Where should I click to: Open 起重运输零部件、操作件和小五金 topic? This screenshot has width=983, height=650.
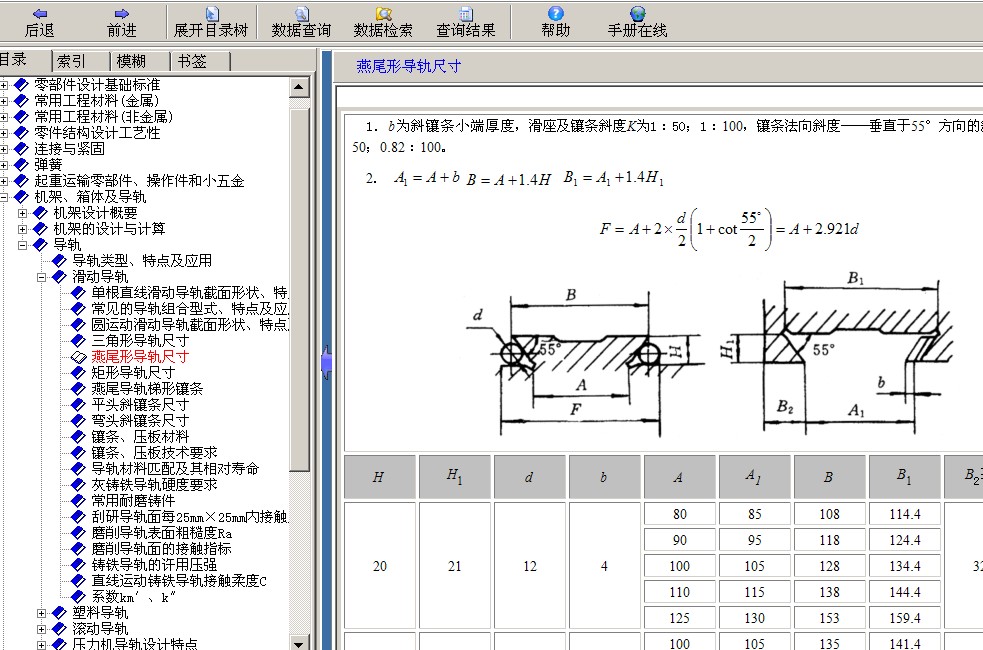pyautogui.click(x=139, y=181)
